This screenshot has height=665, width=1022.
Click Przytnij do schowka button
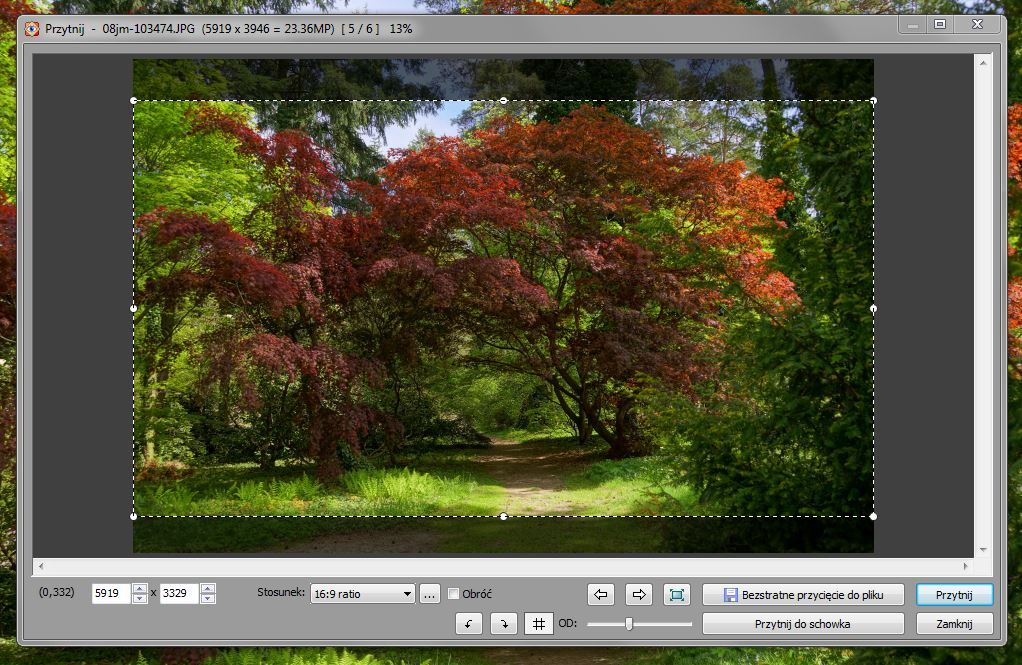[803, 624]
